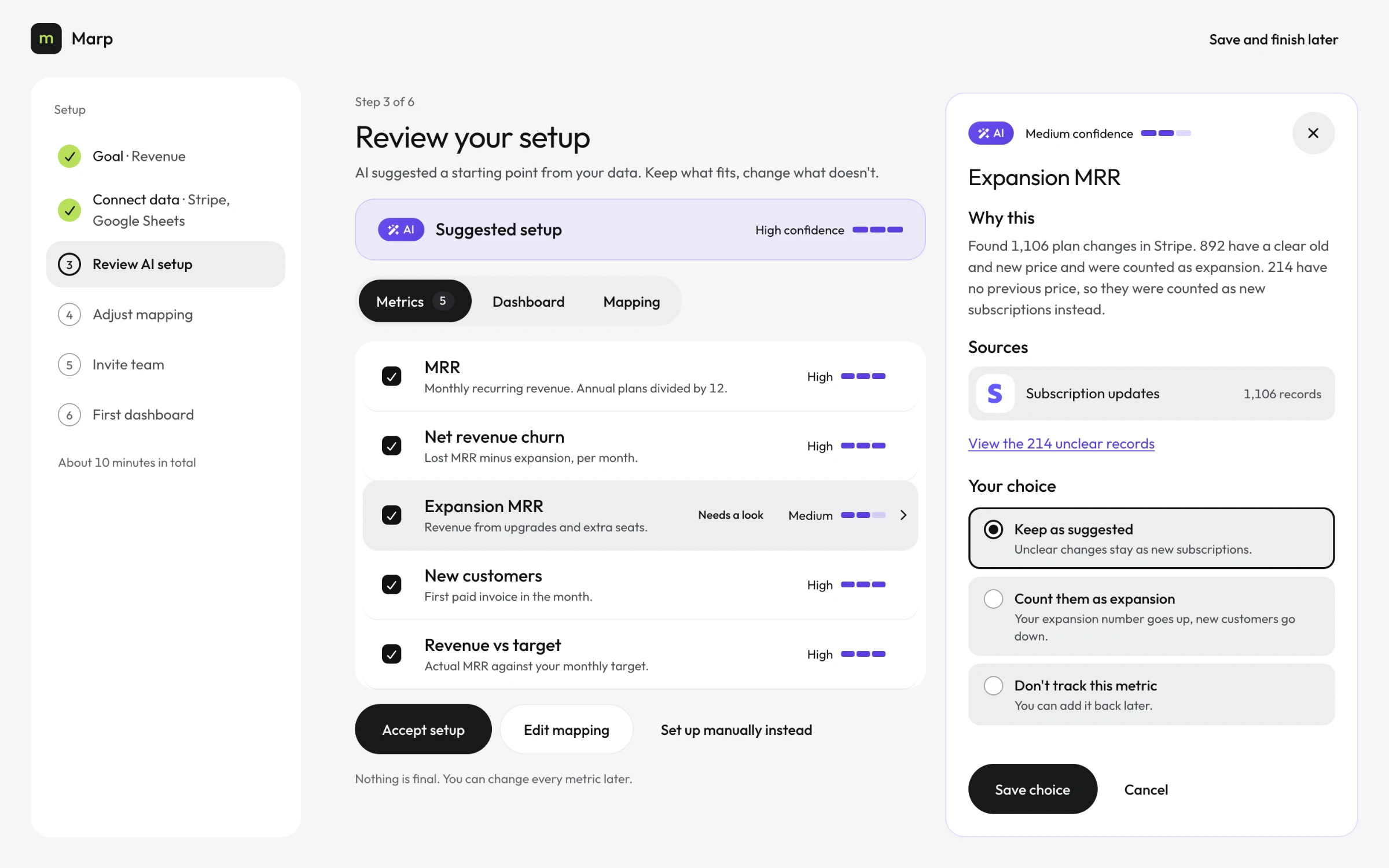Click the Accept setup button

[423, 729]
